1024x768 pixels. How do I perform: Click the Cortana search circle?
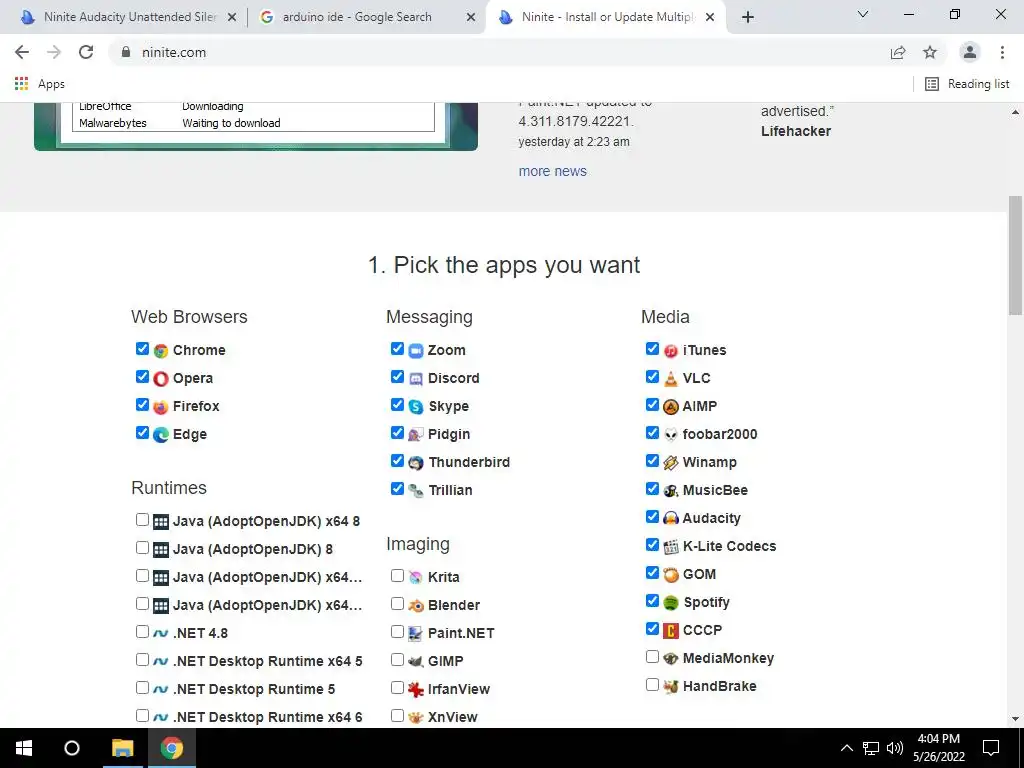point(72,748)
